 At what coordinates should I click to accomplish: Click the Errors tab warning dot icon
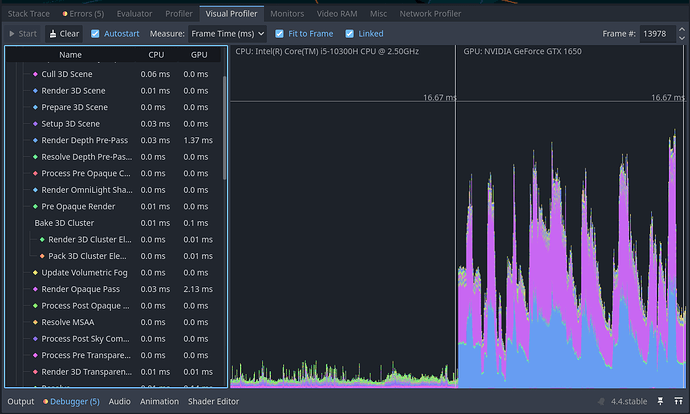[65, 15]
